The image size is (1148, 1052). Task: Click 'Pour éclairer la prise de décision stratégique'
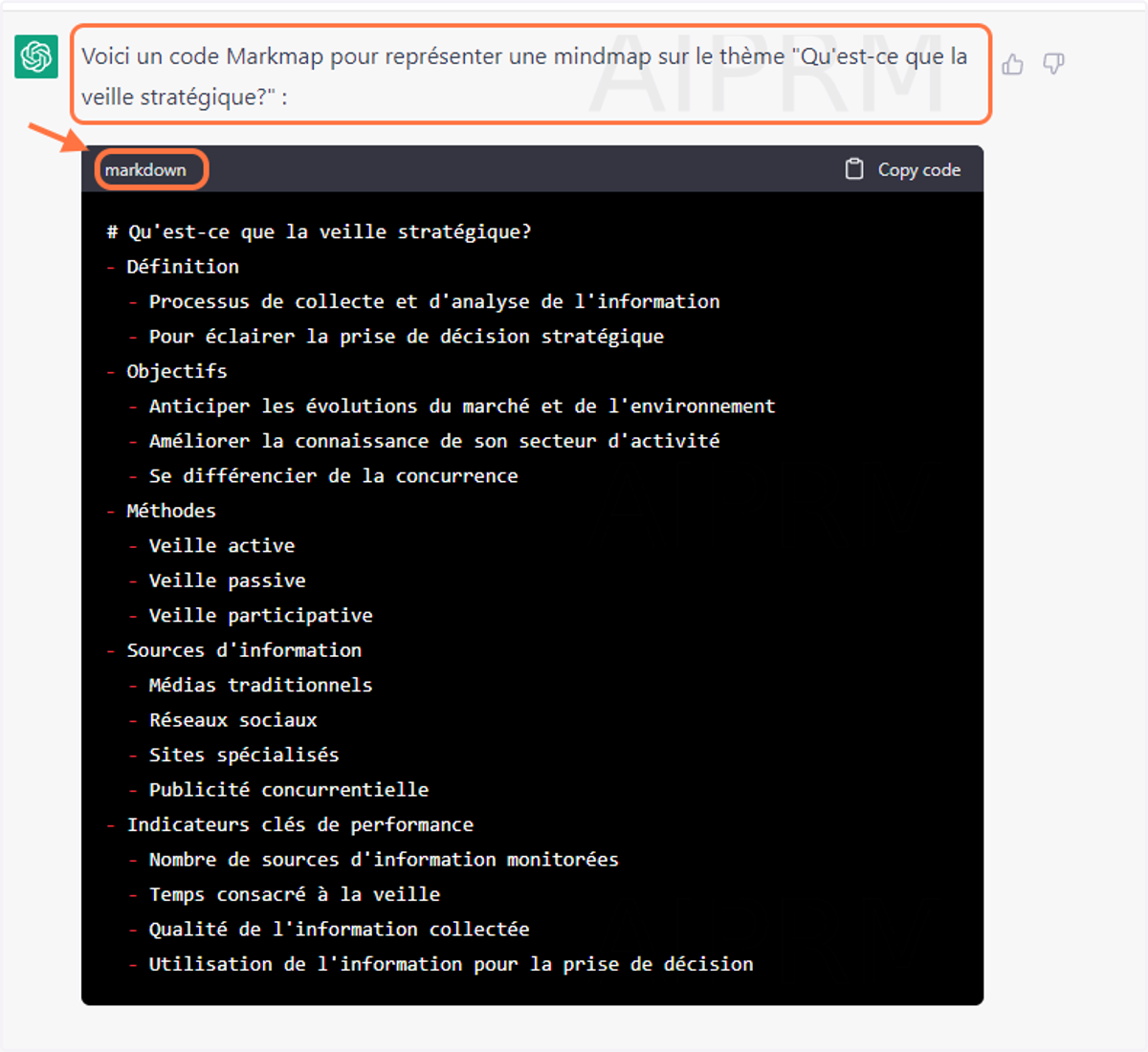point(407,337)
